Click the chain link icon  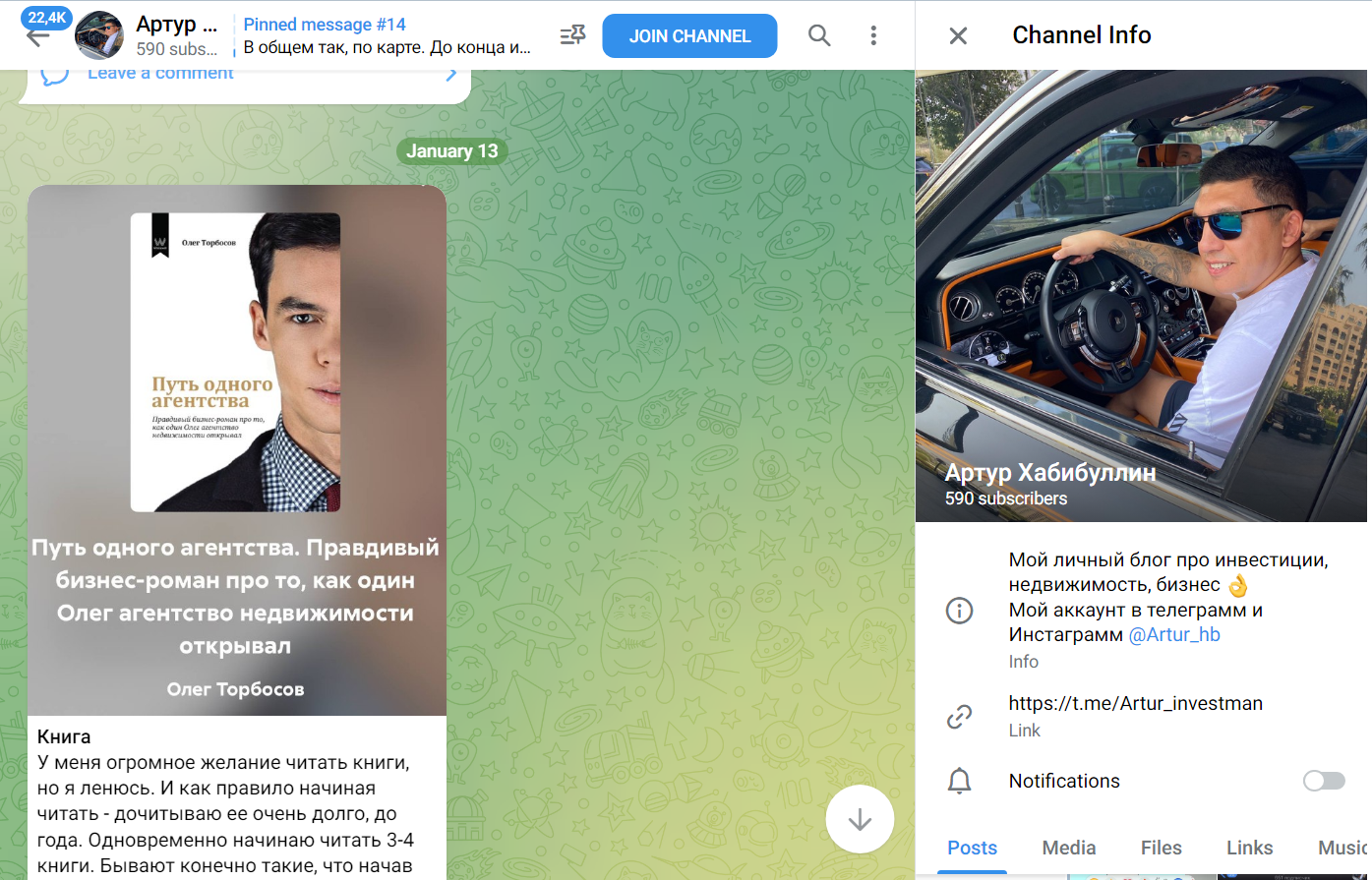[x=959, y=716]
